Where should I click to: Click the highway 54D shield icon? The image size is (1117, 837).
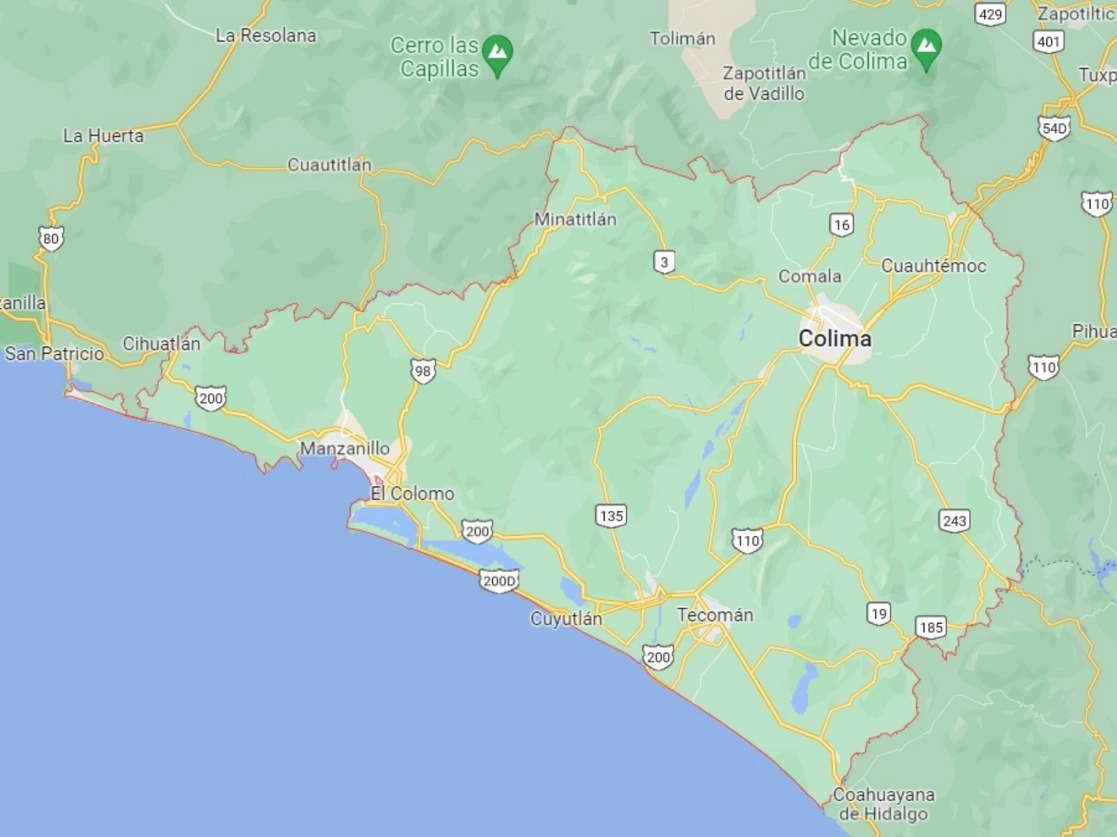[1054, 128]
